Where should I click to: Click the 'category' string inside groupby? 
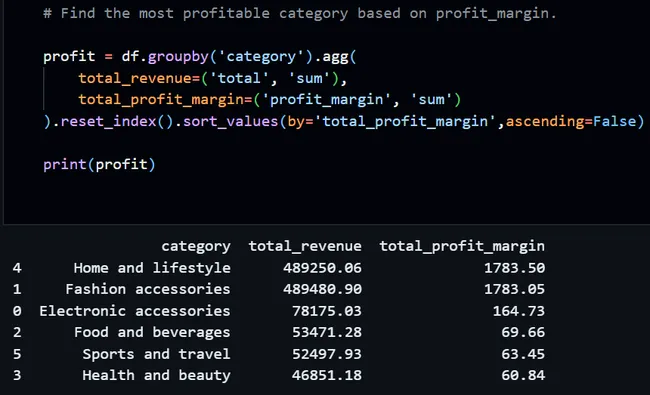[x=261, y=56]
